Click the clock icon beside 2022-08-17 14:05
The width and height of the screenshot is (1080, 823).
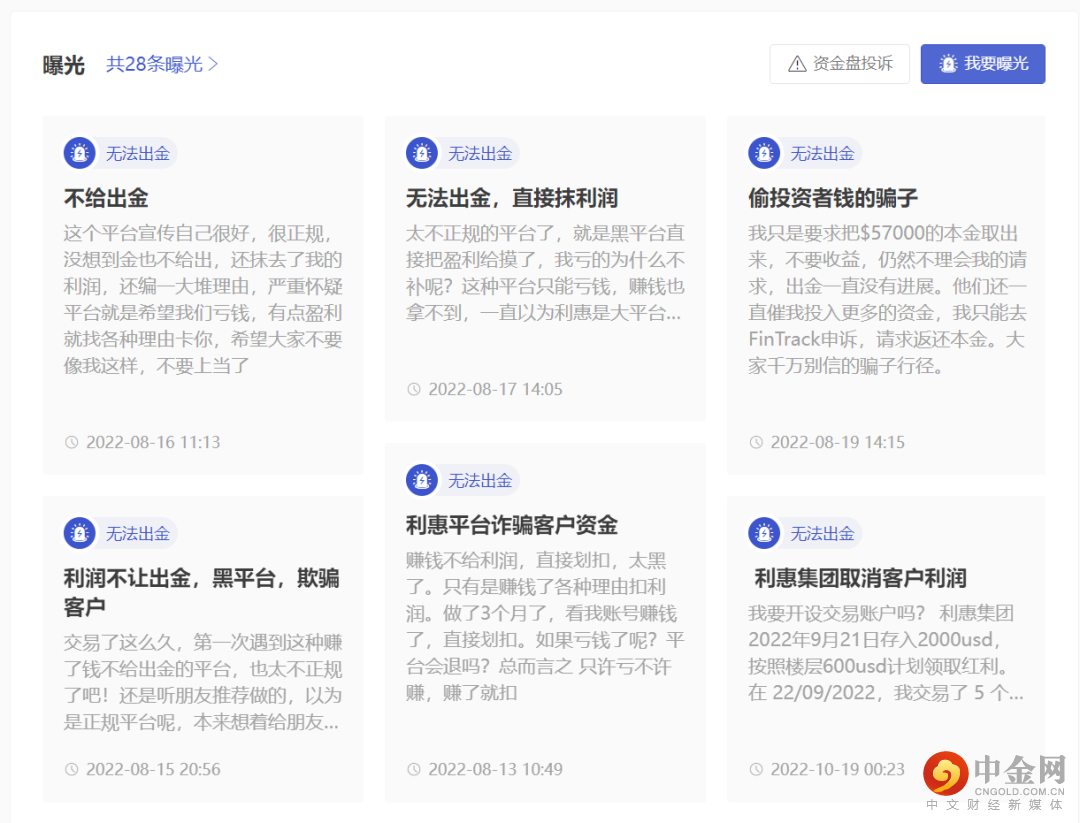[x=414, y=389]
